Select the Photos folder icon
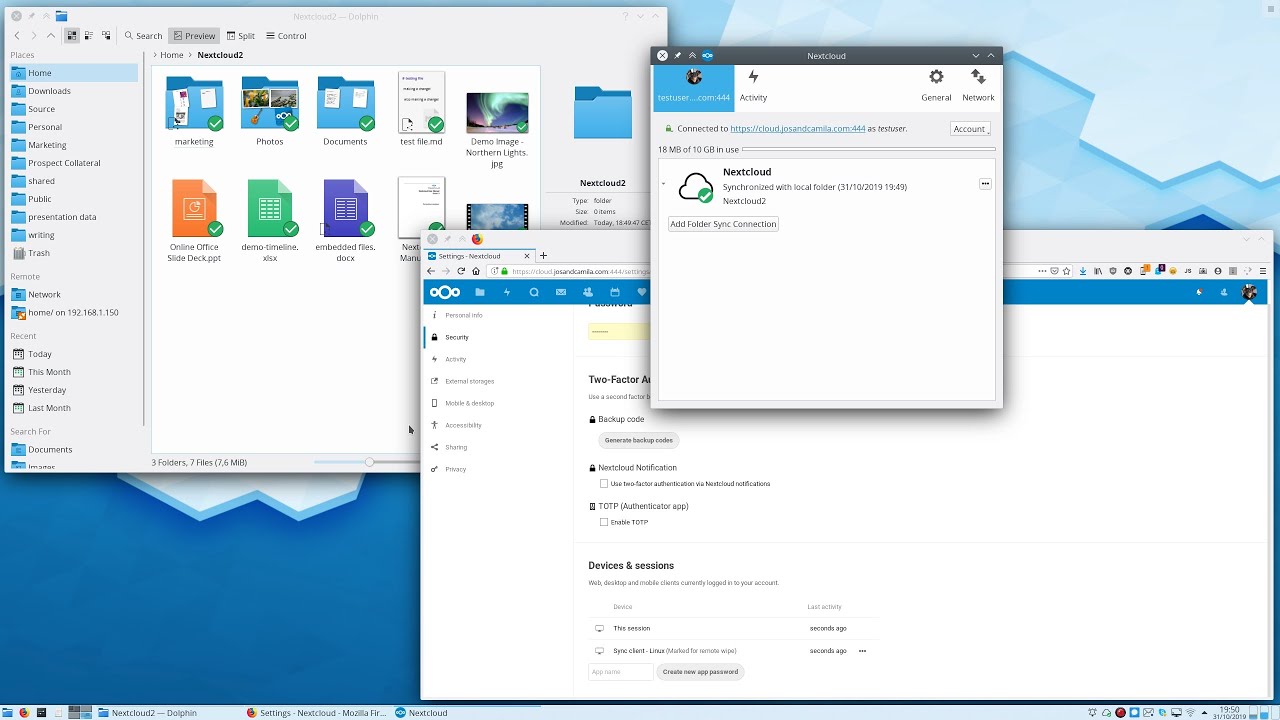Image resolution: width=1280 pixels, height=720 pixels. 270,103
